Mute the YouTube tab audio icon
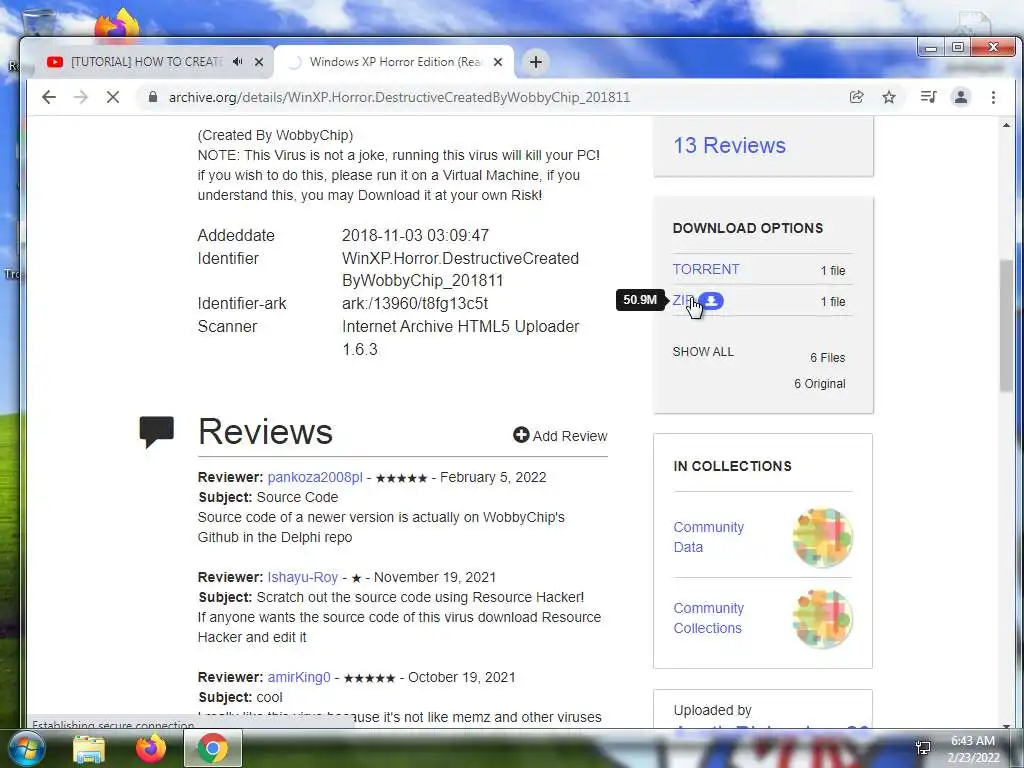 tap(238, 61)
